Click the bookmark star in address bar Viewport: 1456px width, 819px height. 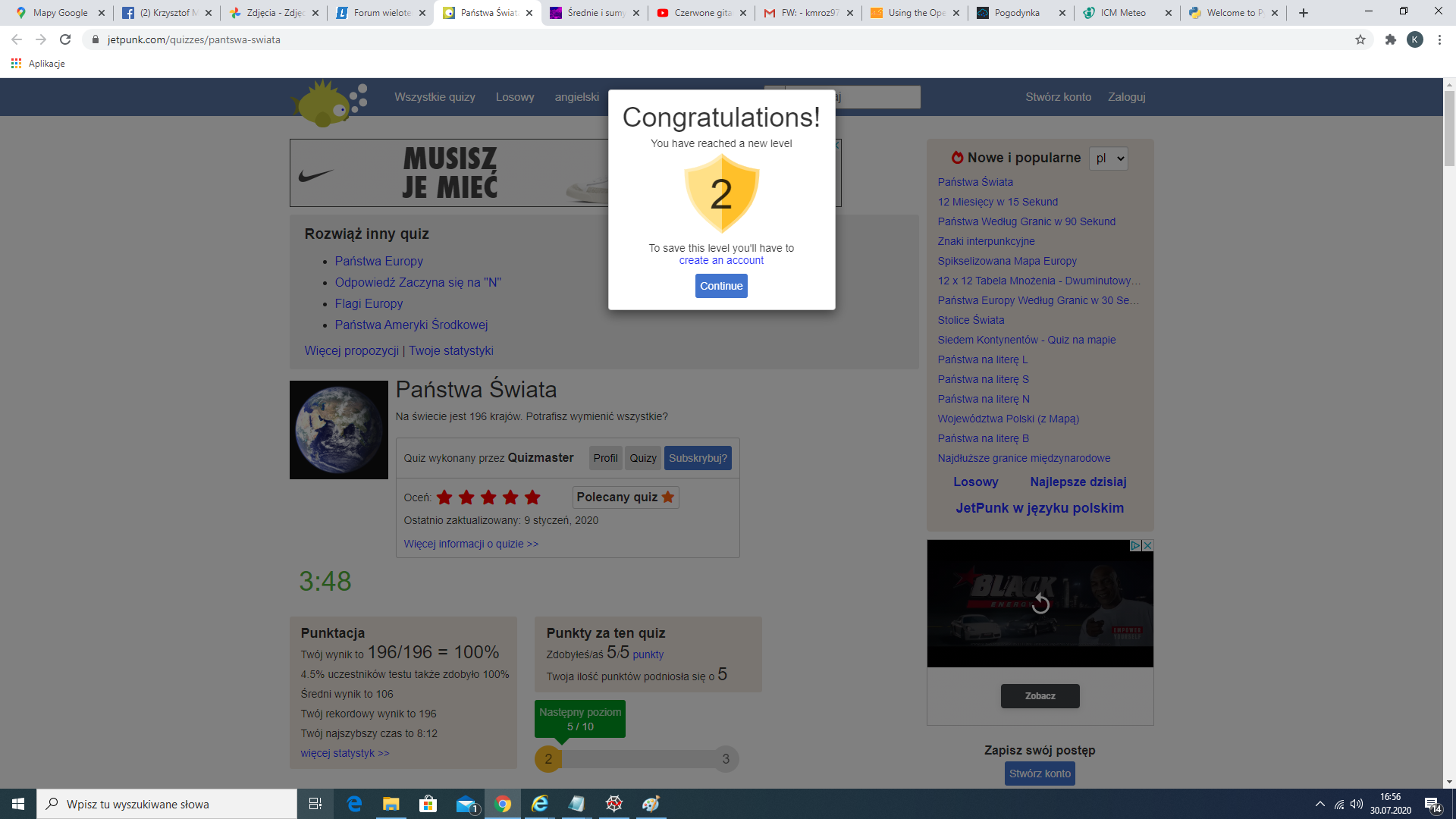coord(1360,39)
